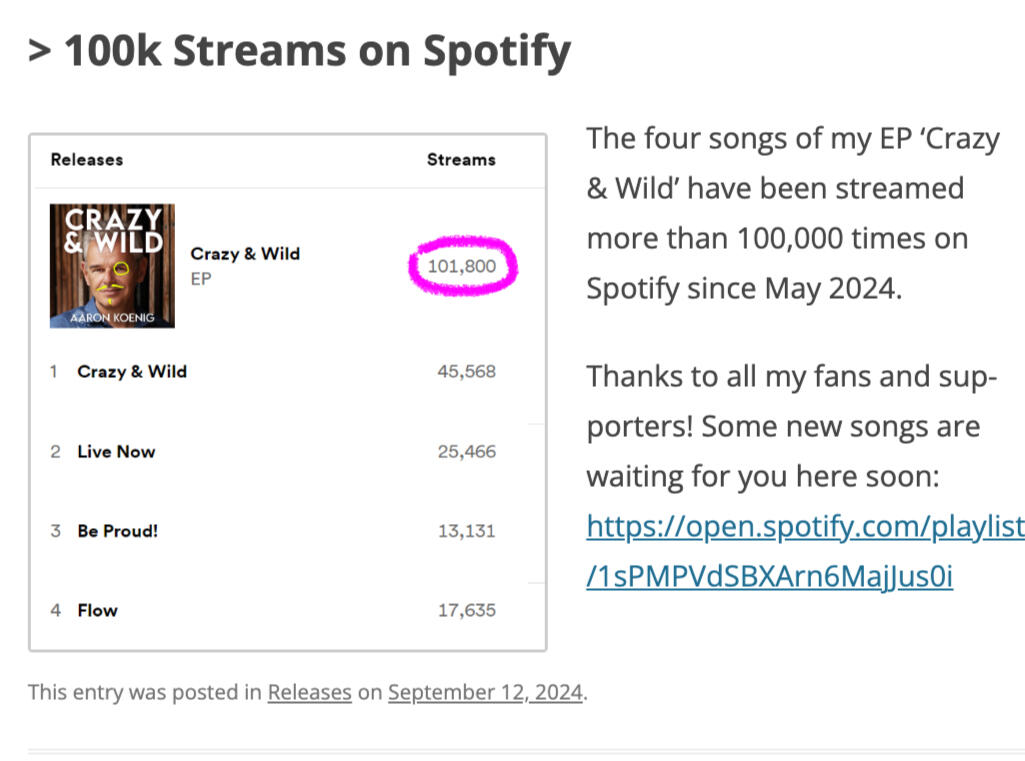Click the circled 101,800 streams total
The image size is (1025, 761).
pyautogui.click(x=464, y=267)
